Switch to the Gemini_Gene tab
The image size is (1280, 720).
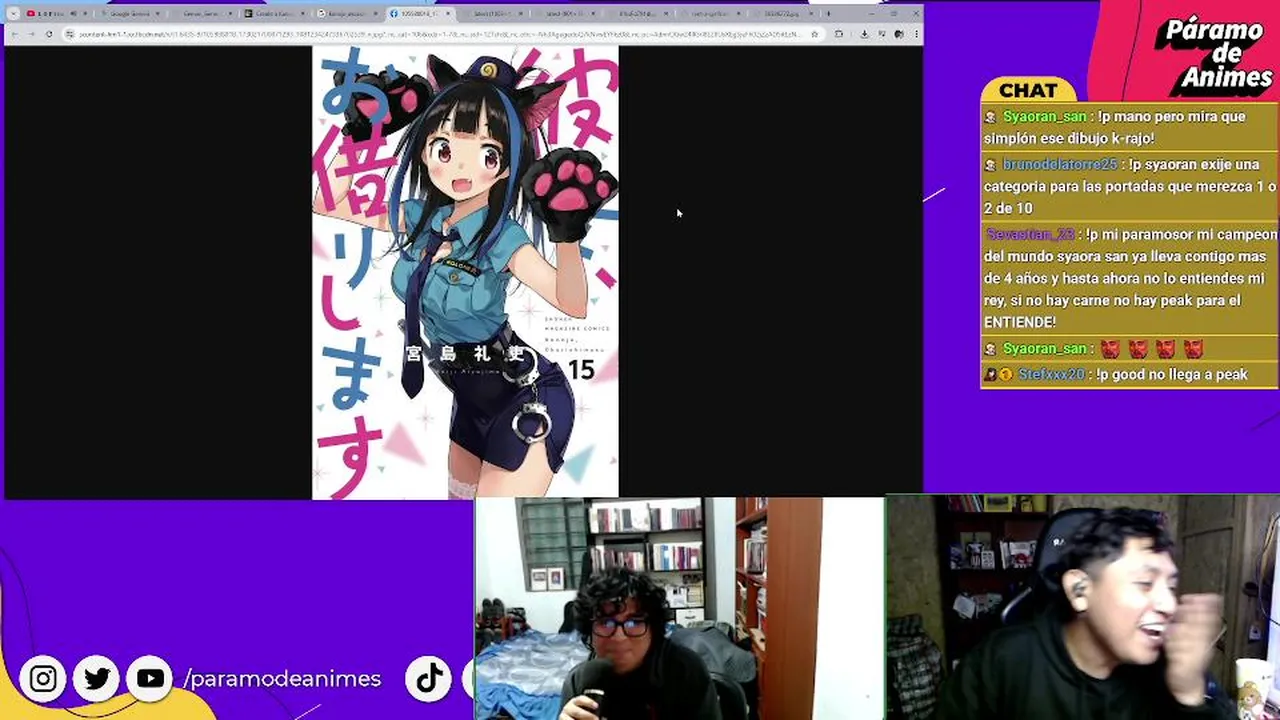202,14
